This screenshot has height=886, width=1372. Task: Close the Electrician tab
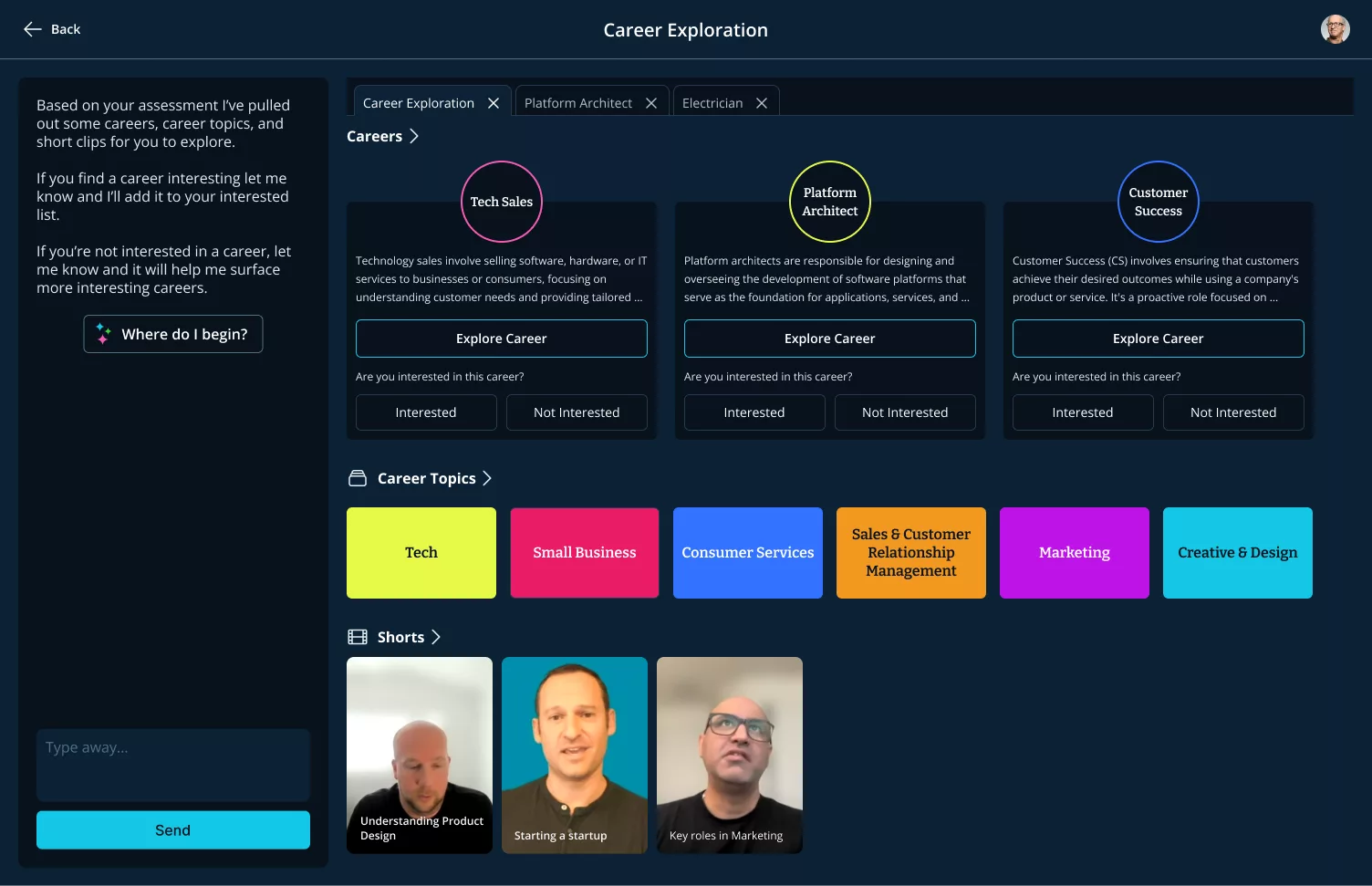[762, 103]
